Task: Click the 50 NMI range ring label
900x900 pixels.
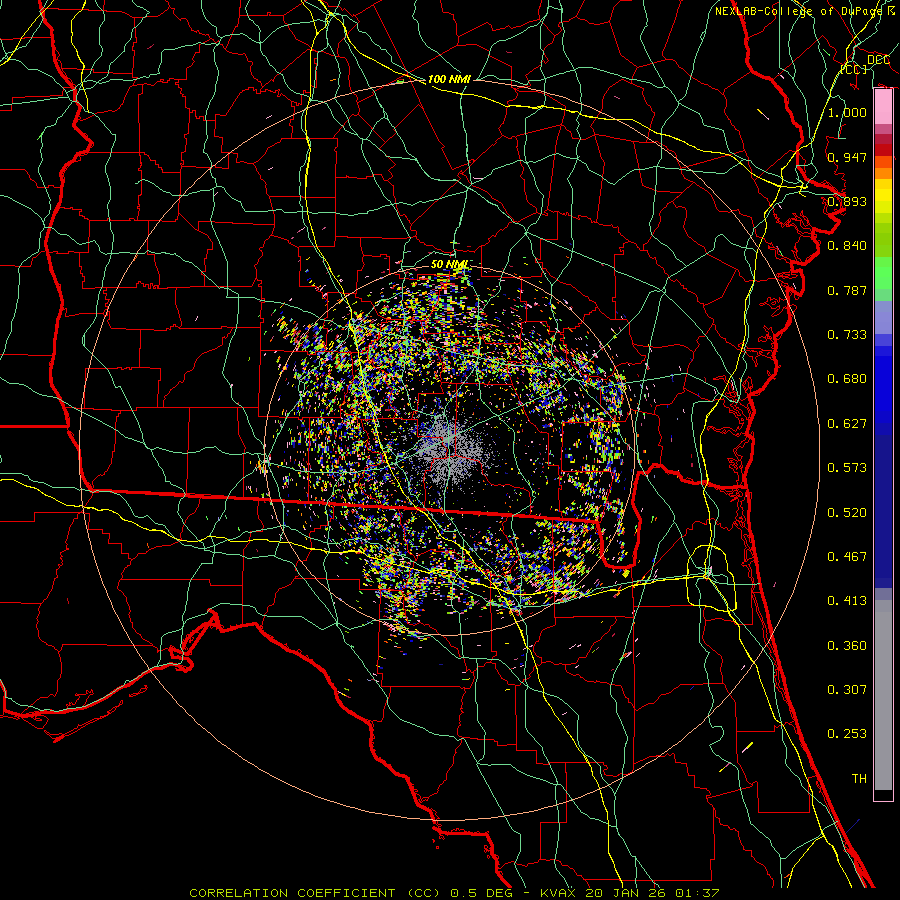Action: 451,264
